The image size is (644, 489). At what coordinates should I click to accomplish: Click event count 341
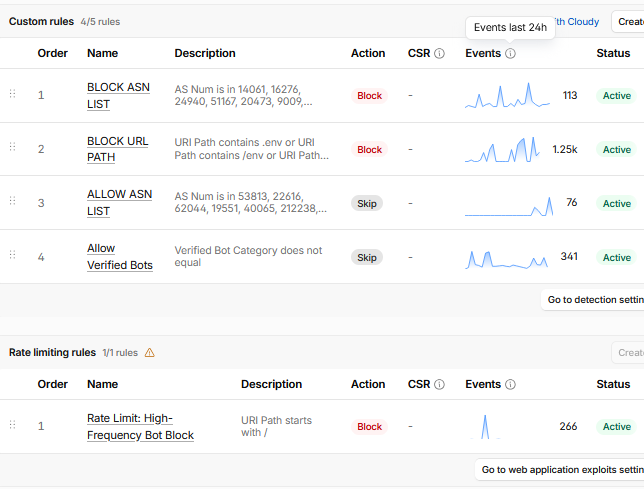click(569, 257)
